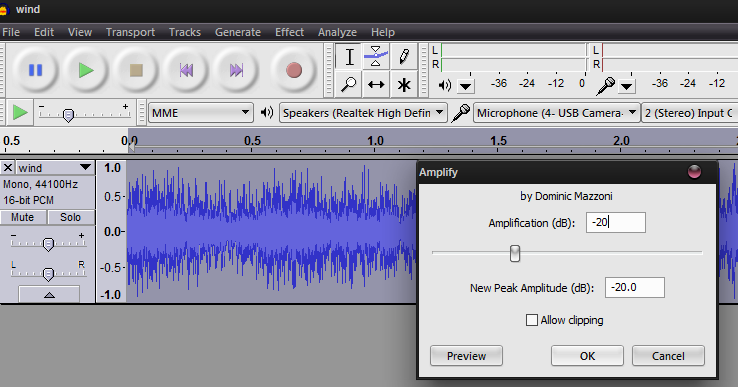Screen dimensions: 738x387
Task: Click the output speaker meter icon
Action: point(445,85)
